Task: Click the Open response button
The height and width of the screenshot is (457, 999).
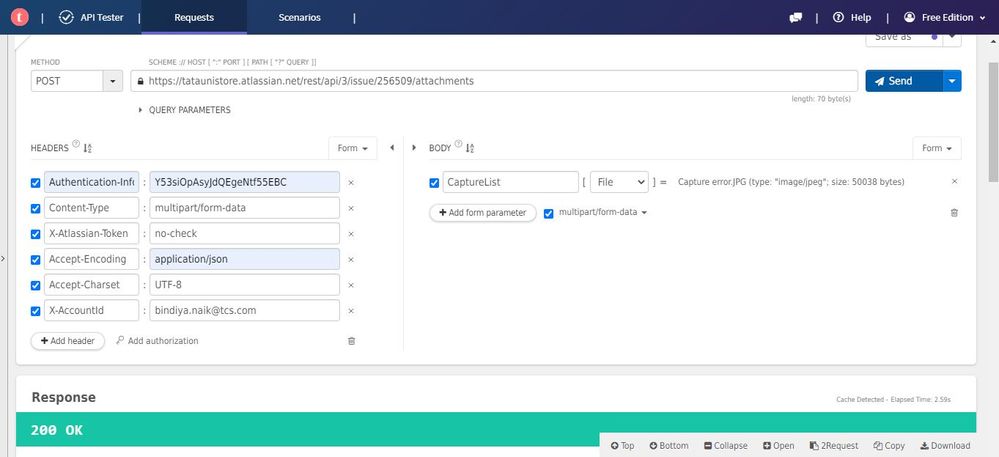Action: 779,446
